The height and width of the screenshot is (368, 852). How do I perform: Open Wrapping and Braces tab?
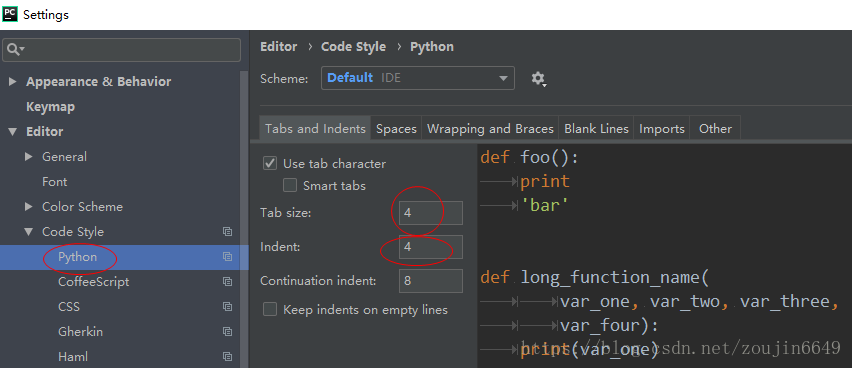pyautogui.click(x=490, y=128)
